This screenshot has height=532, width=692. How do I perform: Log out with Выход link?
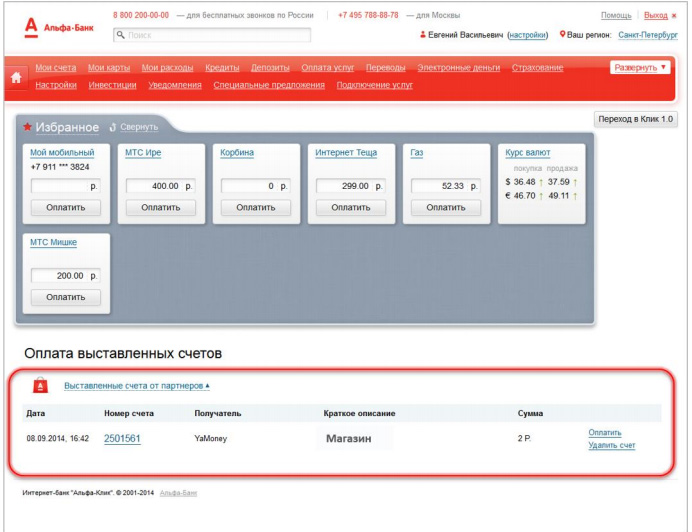pyautogui.click(x=656, y=15)
